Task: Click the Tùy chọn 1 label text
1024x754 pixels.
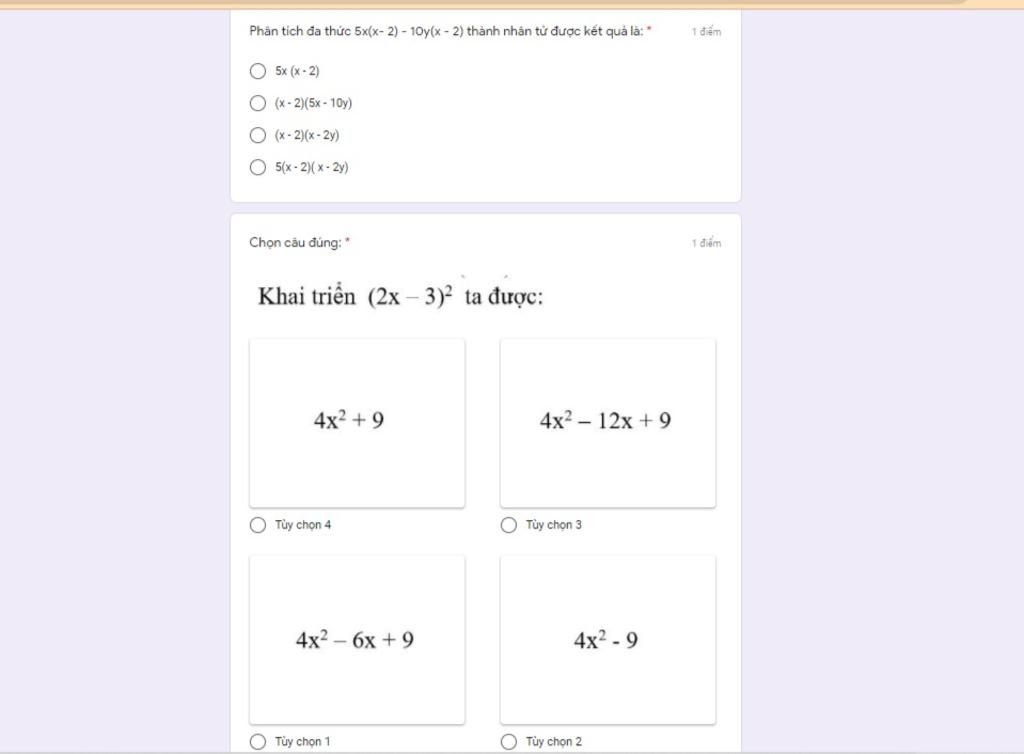Action: coord(302,742)
